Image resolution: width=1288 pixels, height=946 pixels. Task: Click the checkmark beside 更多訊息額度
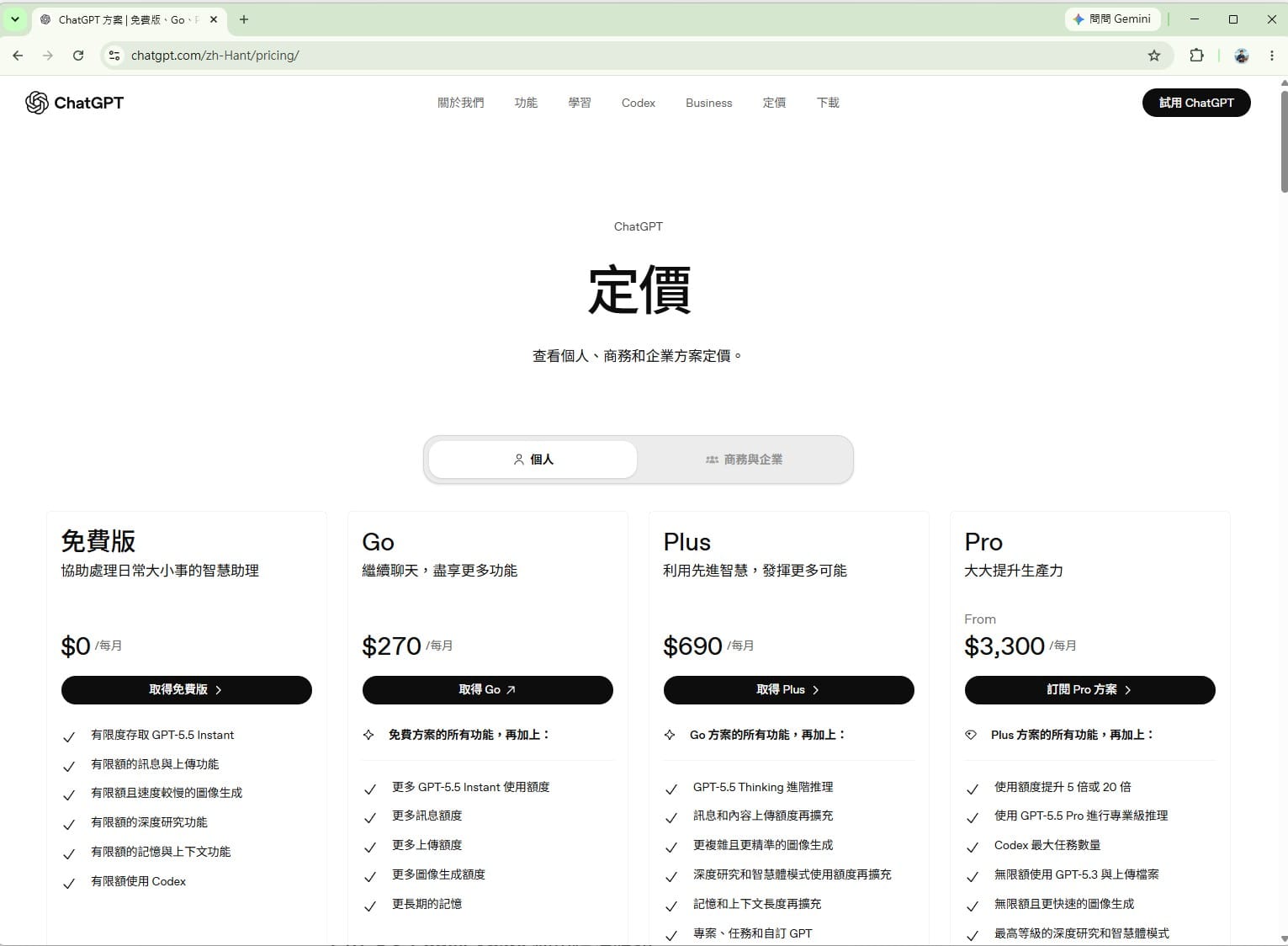(x=370, y=817)
